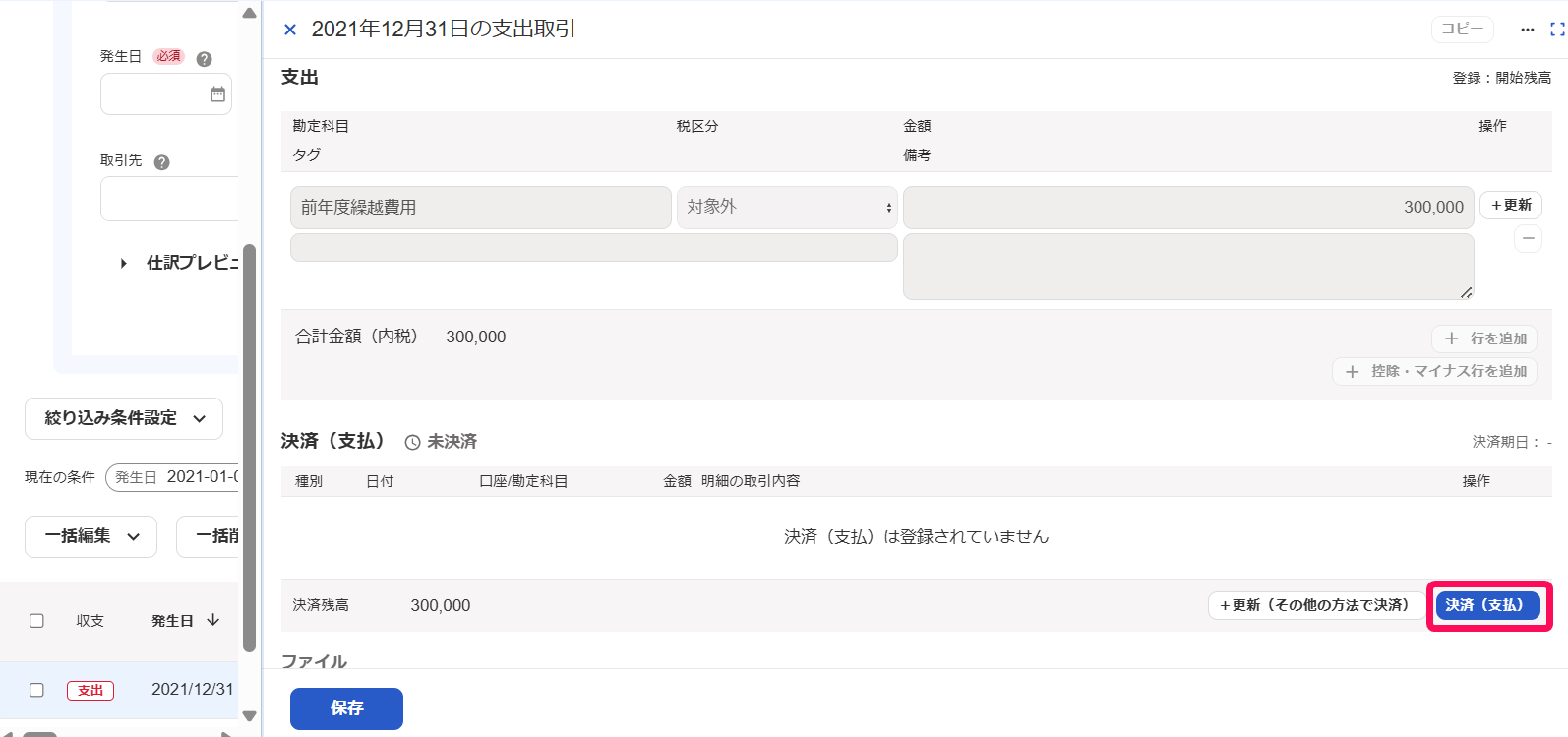Viewport: 1568px width, 737px height.
Task: Remove the expense row with minus icon
Action: (x=1528, y=238)
